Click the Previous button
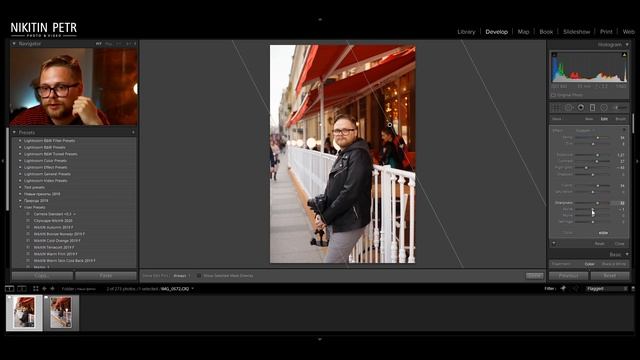This screenshot has width=640, height=360. coord(569,276)
